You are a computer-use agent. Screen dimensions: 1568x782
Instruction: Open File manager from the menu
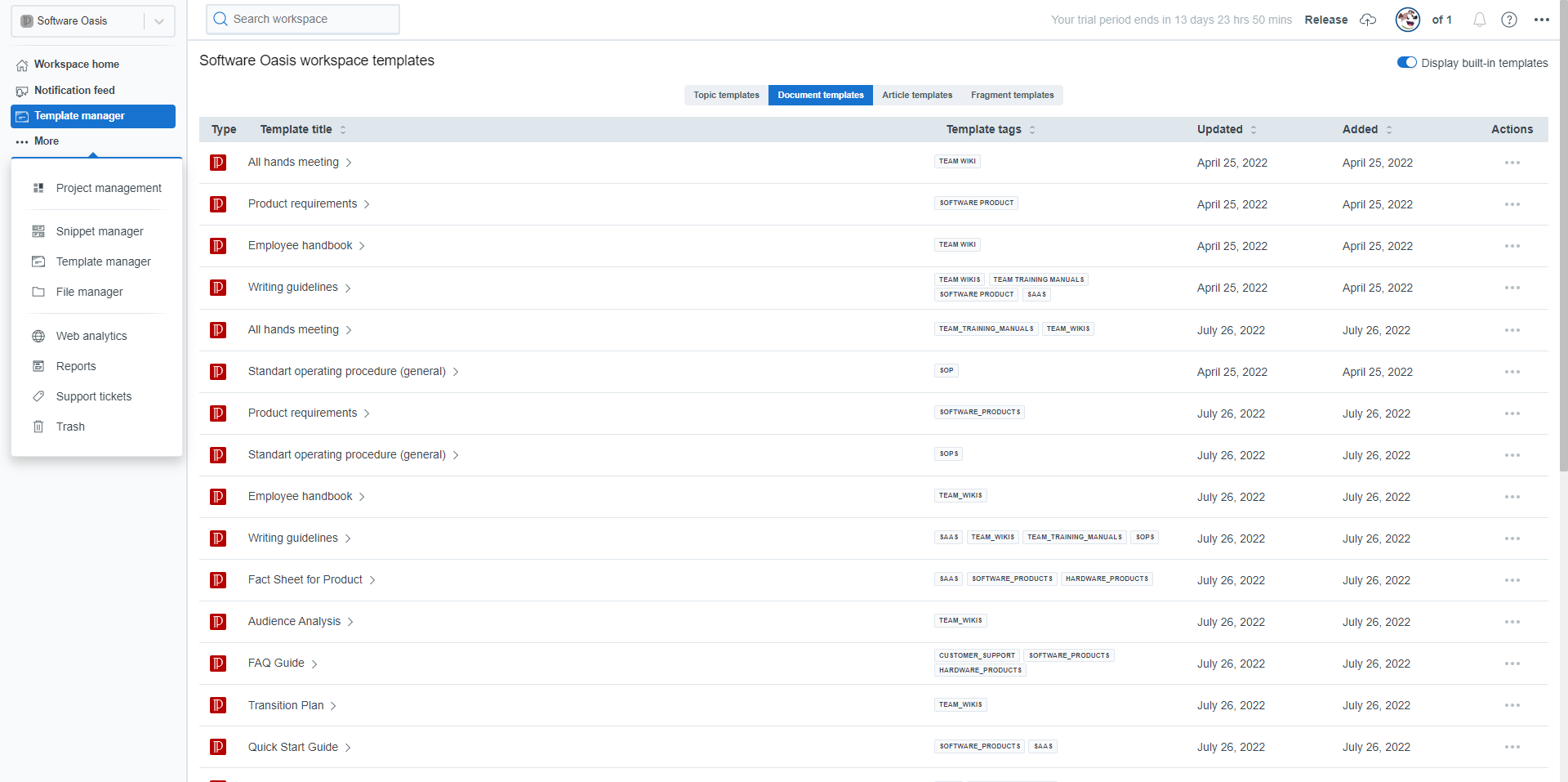[x=90, y=292]
